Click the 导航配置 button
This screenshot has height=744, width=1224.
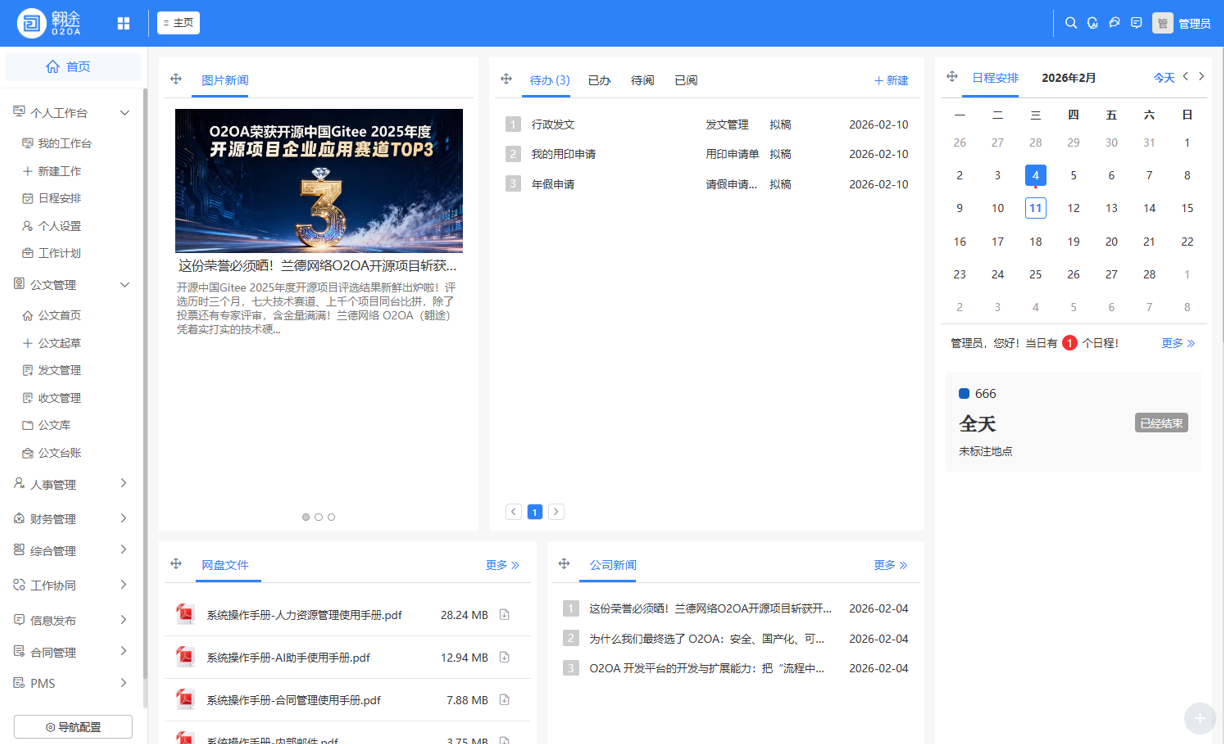(x=73, y=727)
